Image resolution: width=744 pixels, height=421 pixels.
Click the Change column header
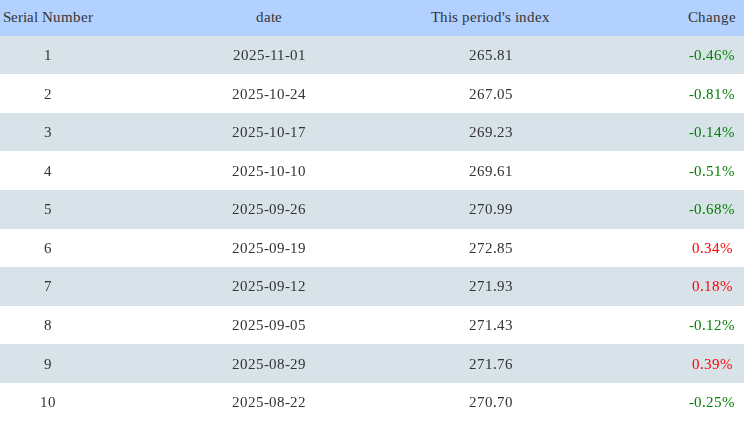pos(711,17)
